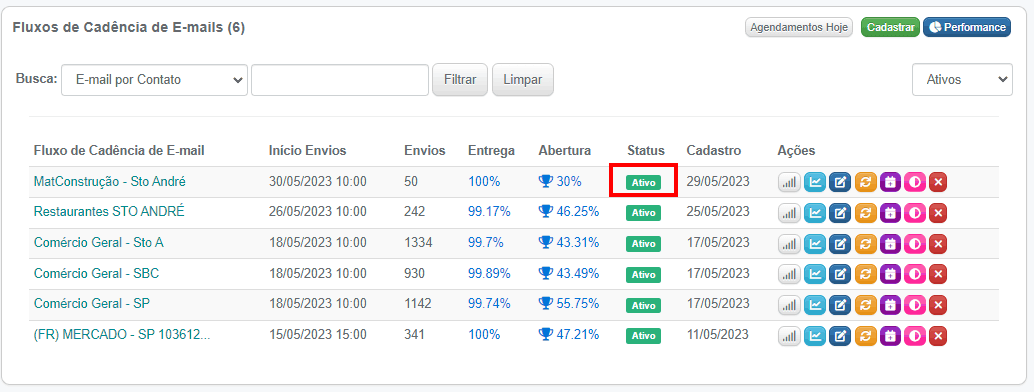
Task: Open the E-mail por Contato search dropdown
Action: 154,80
